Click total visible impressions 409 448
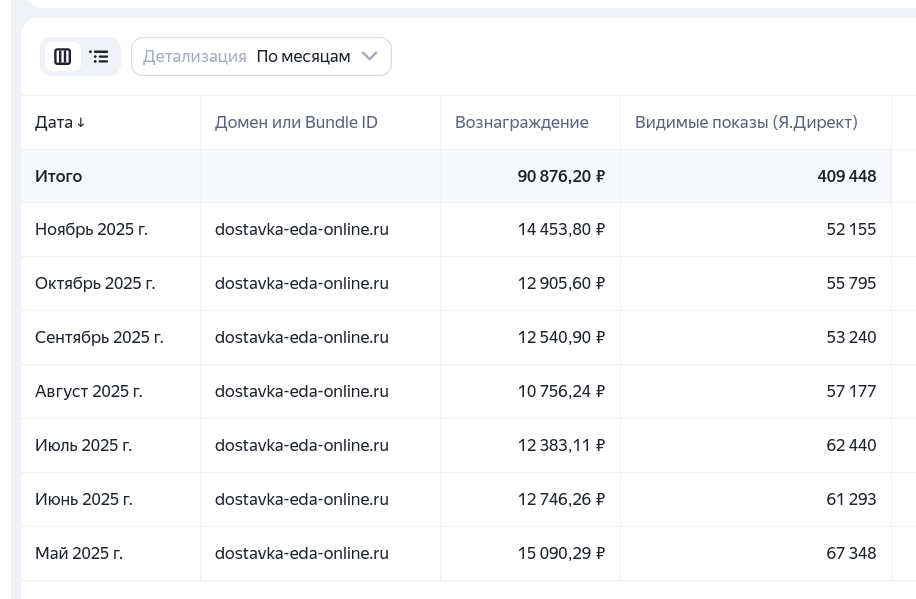916x599 pixels. (x=846, y=177)
